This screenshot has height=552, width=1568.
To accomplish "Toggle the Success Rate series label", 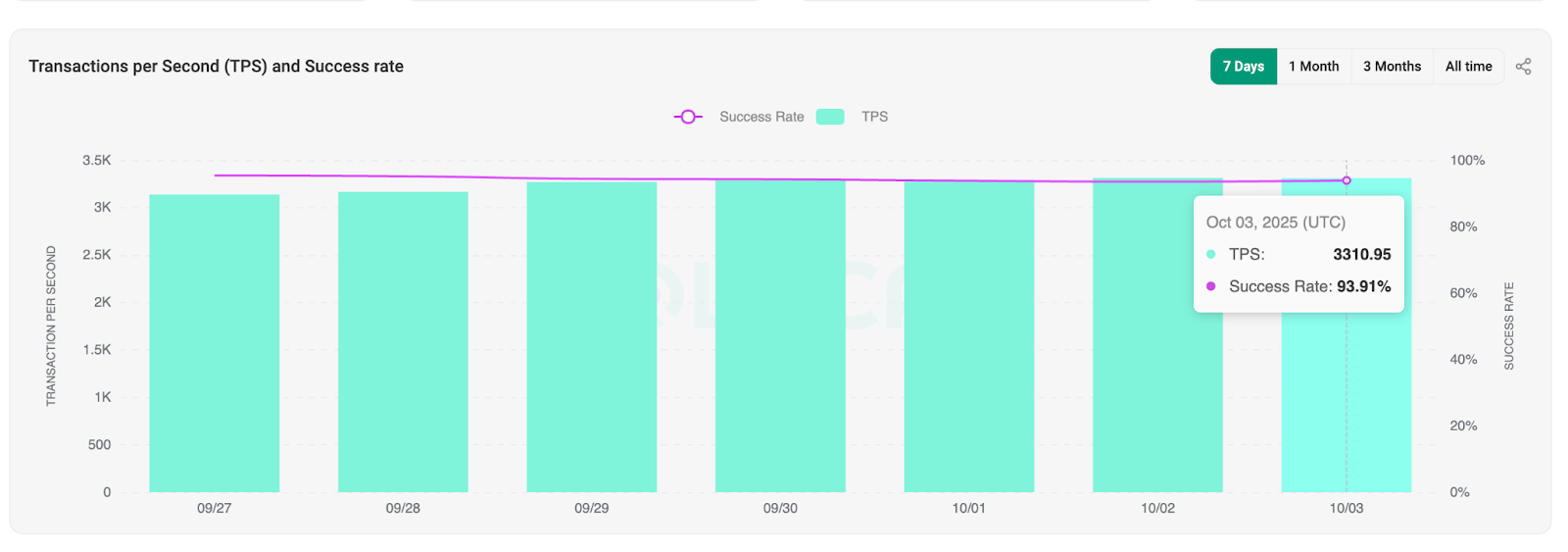I will click(x=761, y=117).
